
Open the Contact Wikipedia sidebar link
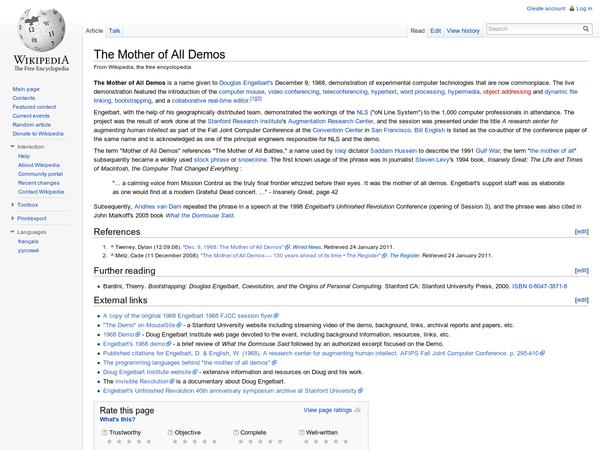[x=41, y=192]
